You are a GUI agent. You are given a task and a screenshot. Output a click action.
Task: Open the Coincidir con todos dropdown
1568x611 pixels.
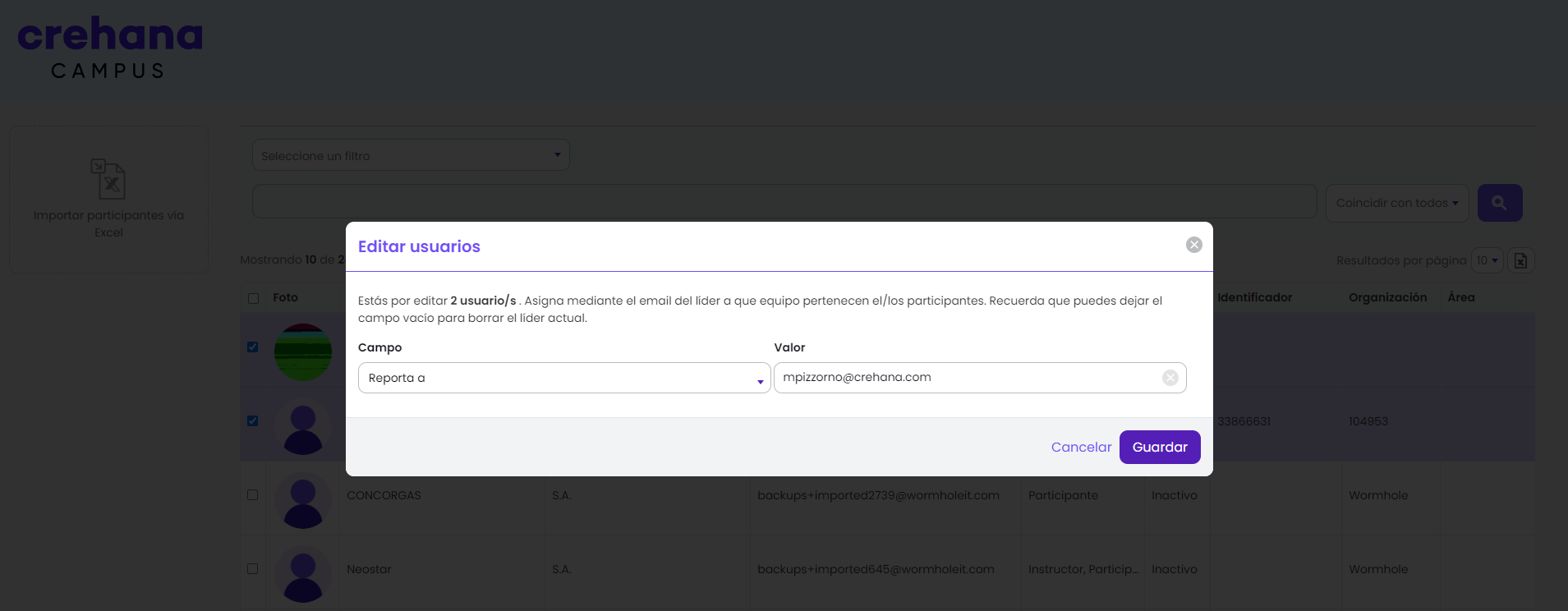[x=1397, y=203]
